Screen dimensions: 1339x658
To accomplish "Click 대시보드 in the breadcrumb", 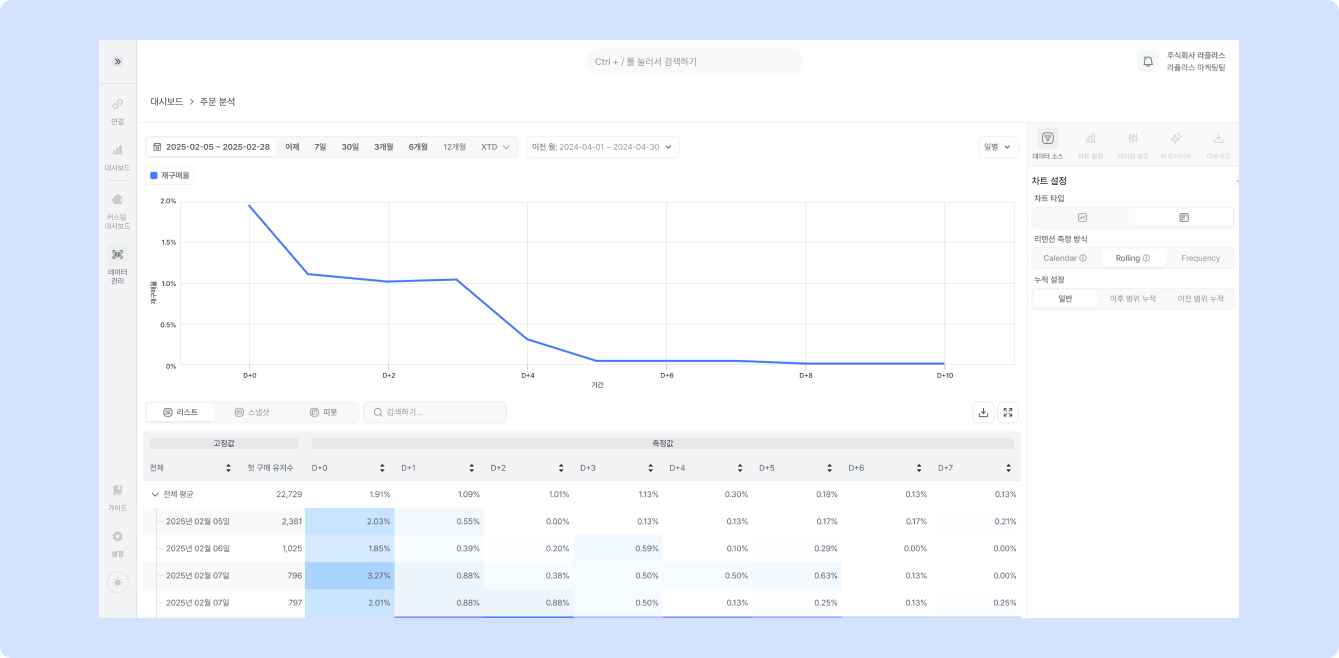I will [166, 102].
